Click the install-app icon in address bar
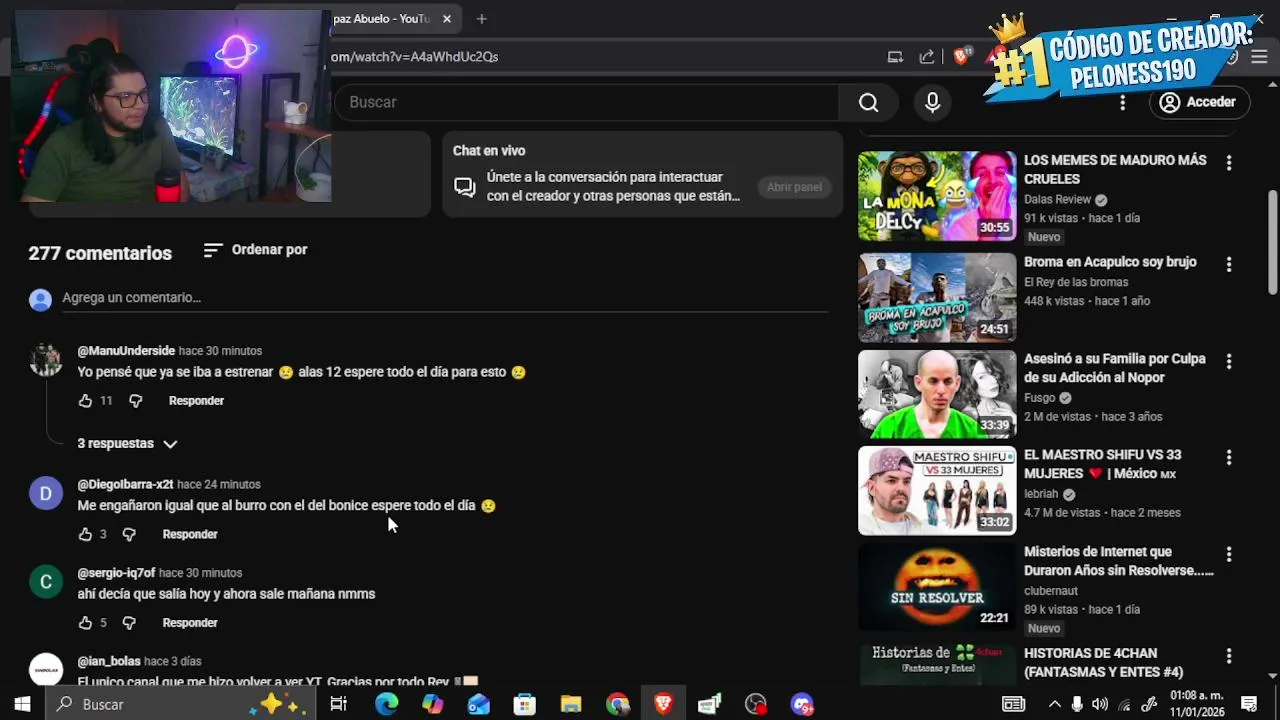Screen dimensions: 1280x720 click(x=895, y=57)
